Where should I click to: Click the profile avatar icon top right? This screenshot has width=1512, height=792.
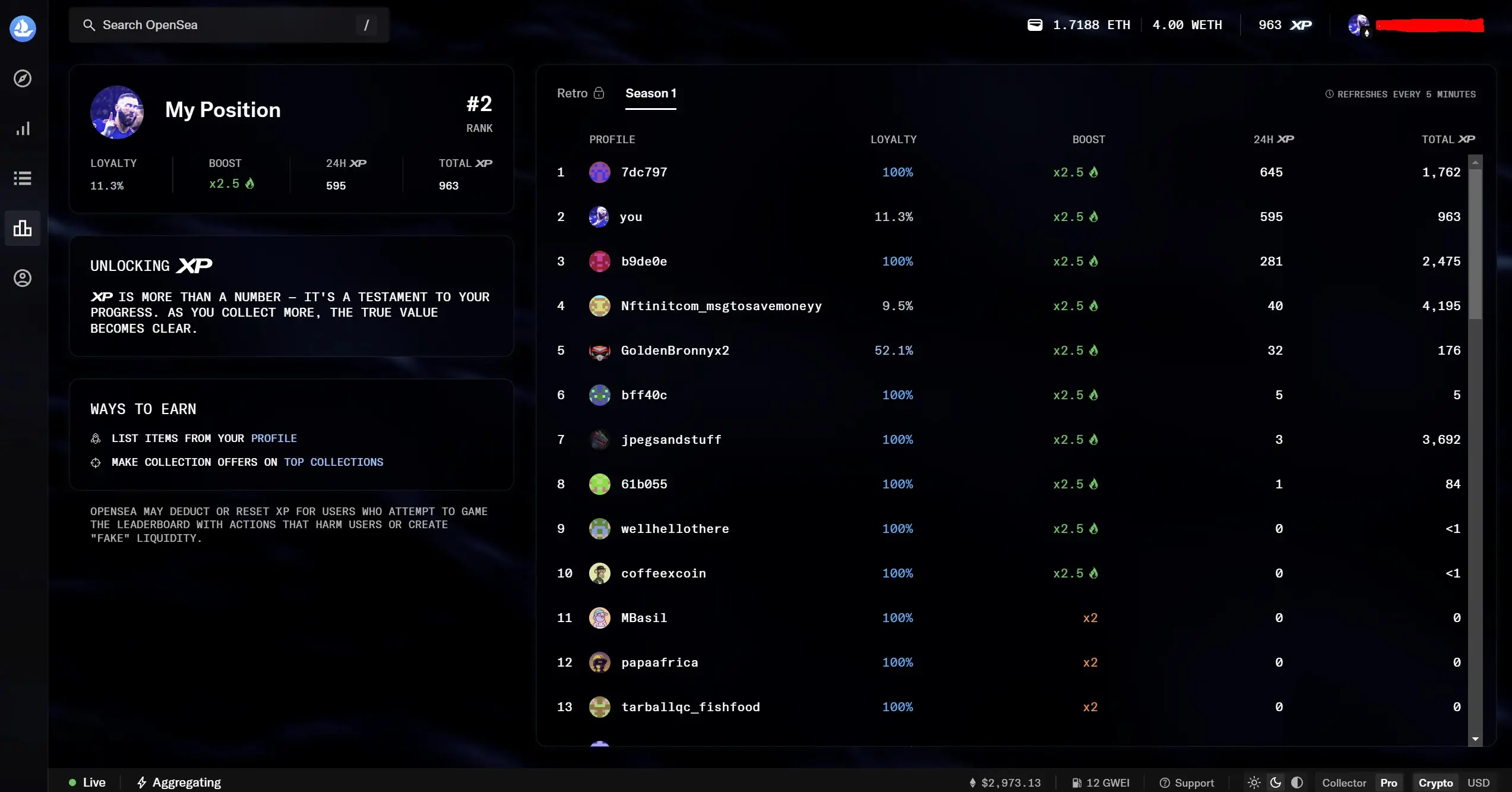pyautogui.click(x=1358, y=24)
